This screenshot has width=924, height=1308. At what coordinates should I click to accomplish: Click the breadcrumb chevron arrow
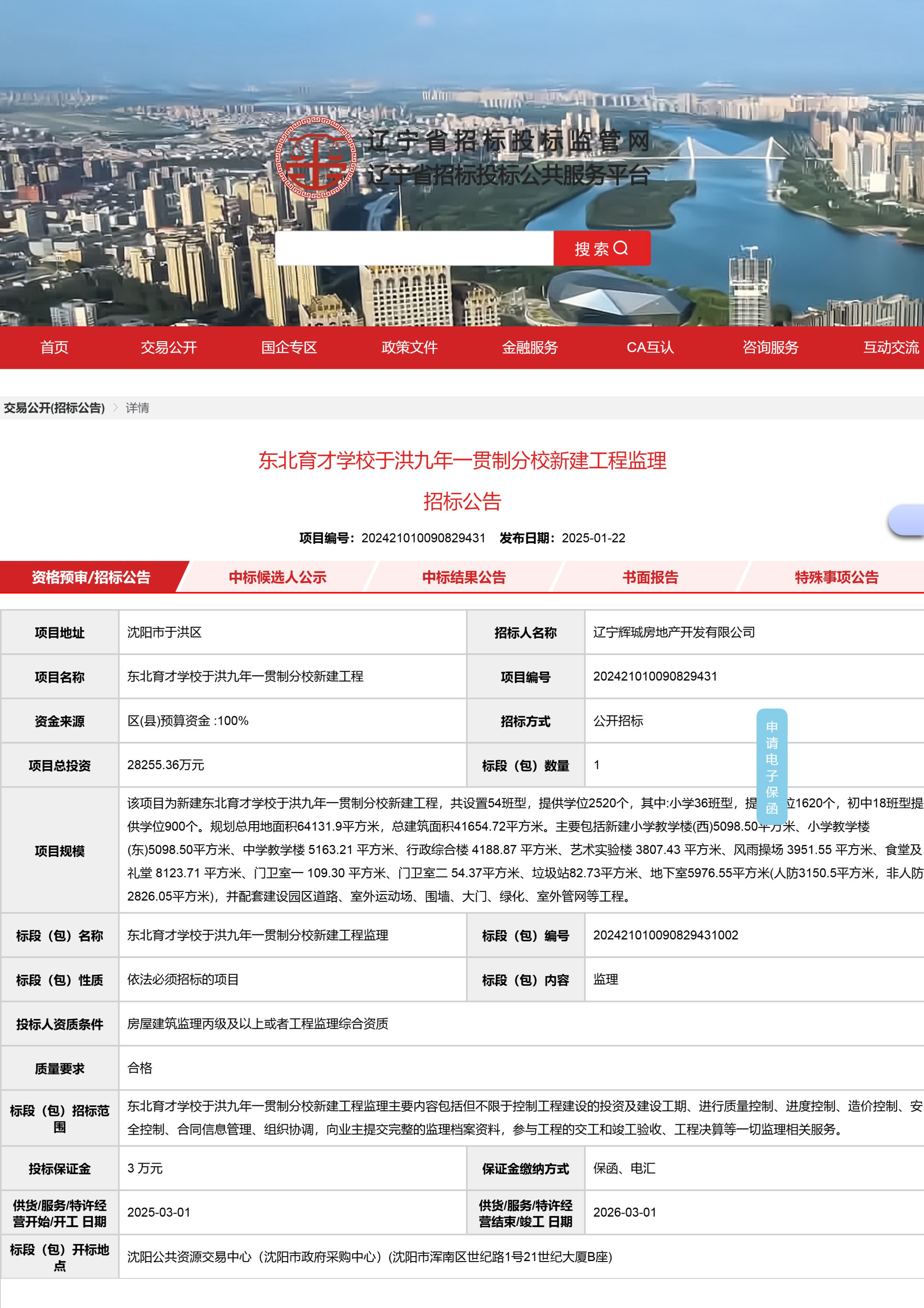pos(115,408)
